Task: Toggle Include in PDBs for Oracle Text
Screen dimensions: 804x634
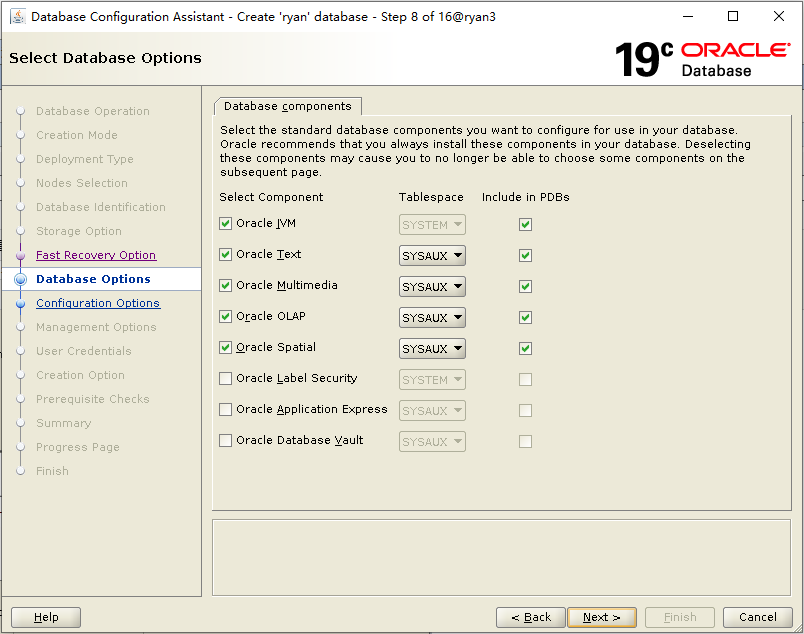Action: point(525,255)
